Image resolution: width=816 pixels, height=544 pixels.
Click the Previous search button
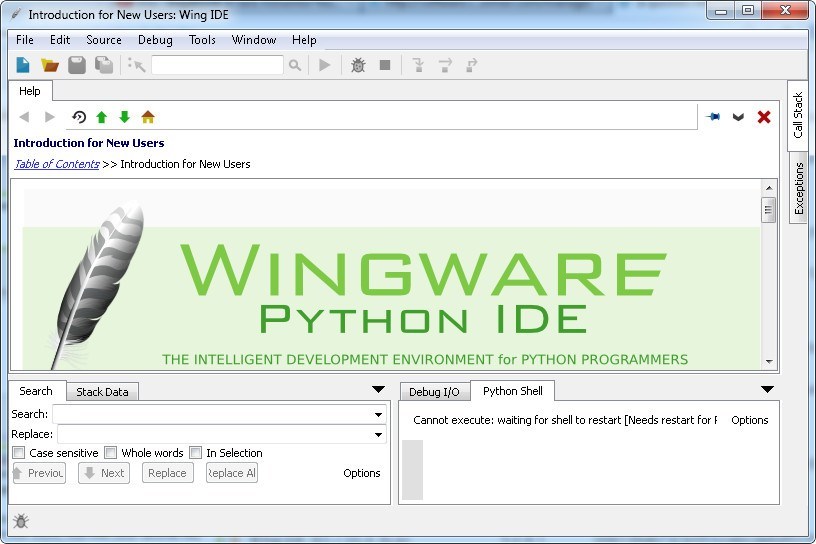(40, 473)
